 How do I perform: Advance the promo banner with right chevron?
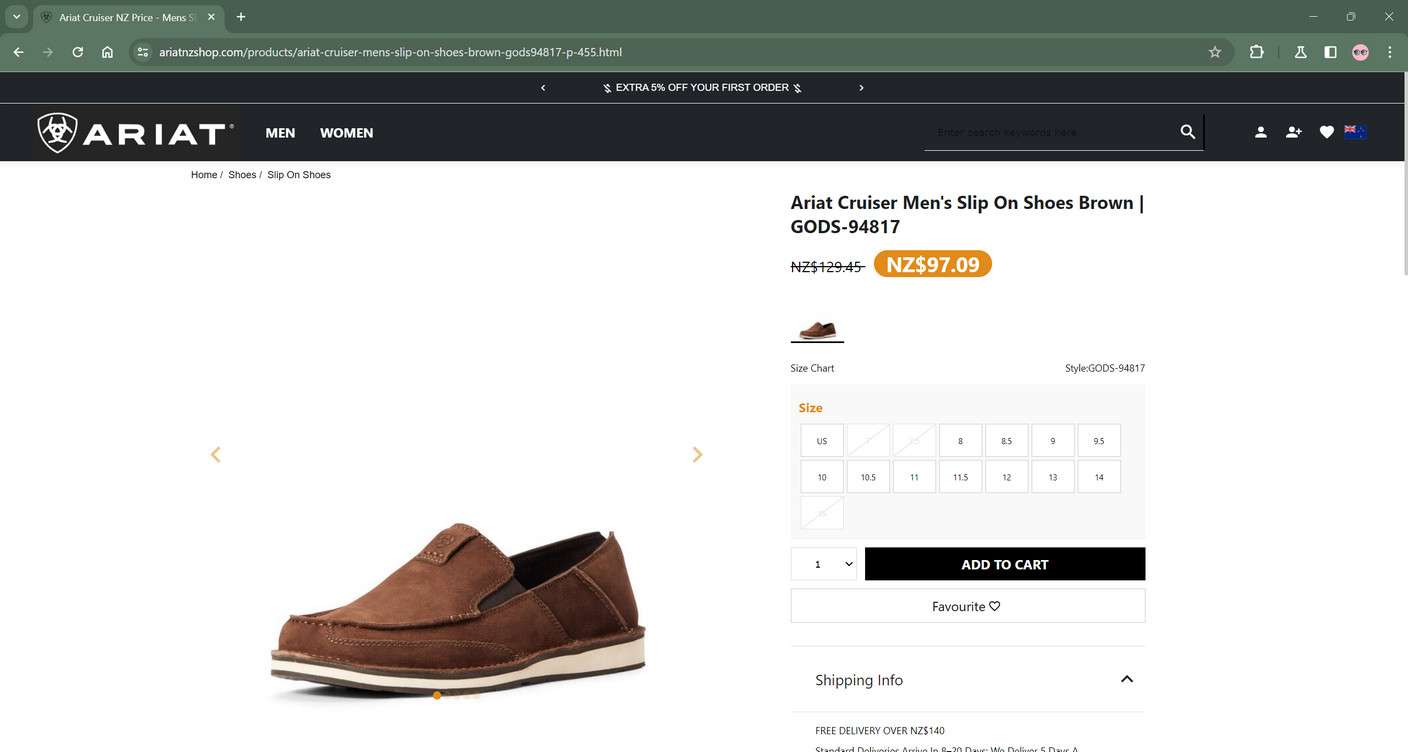point(861,88)
